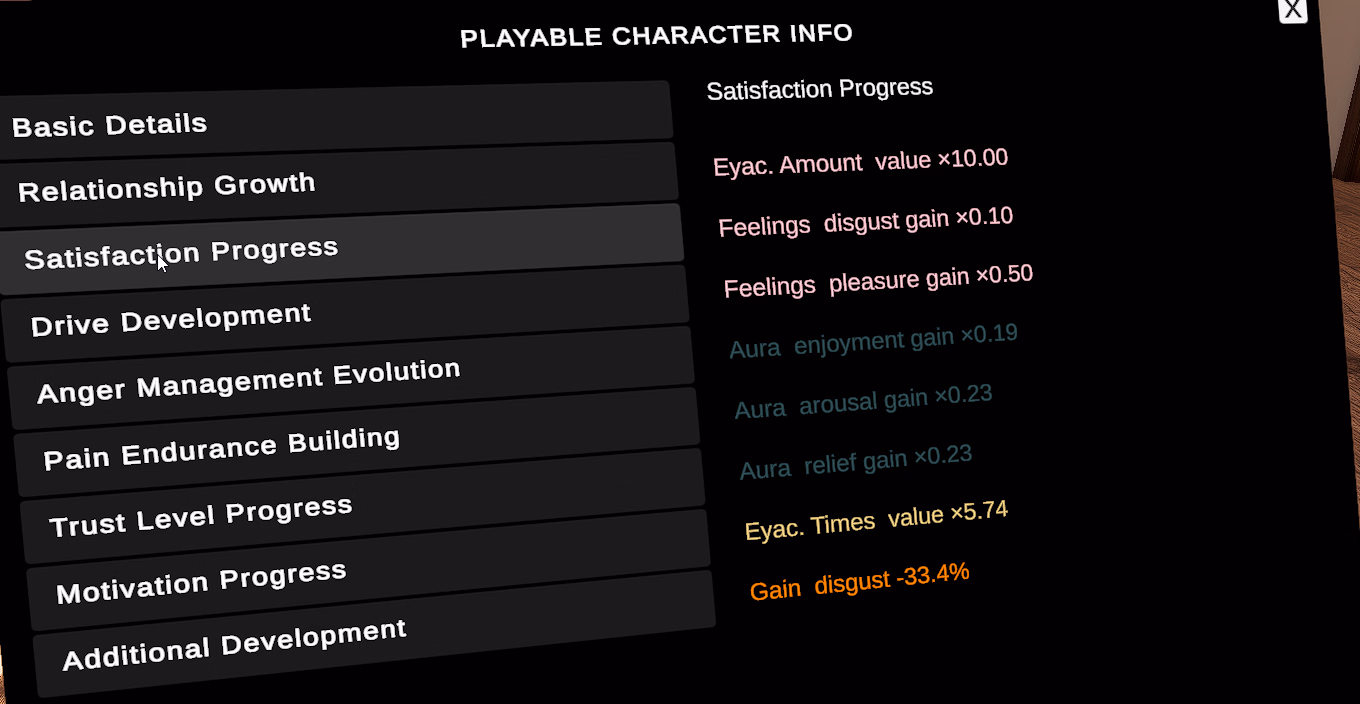Click the Playable Character Info title

click(656, 35)
